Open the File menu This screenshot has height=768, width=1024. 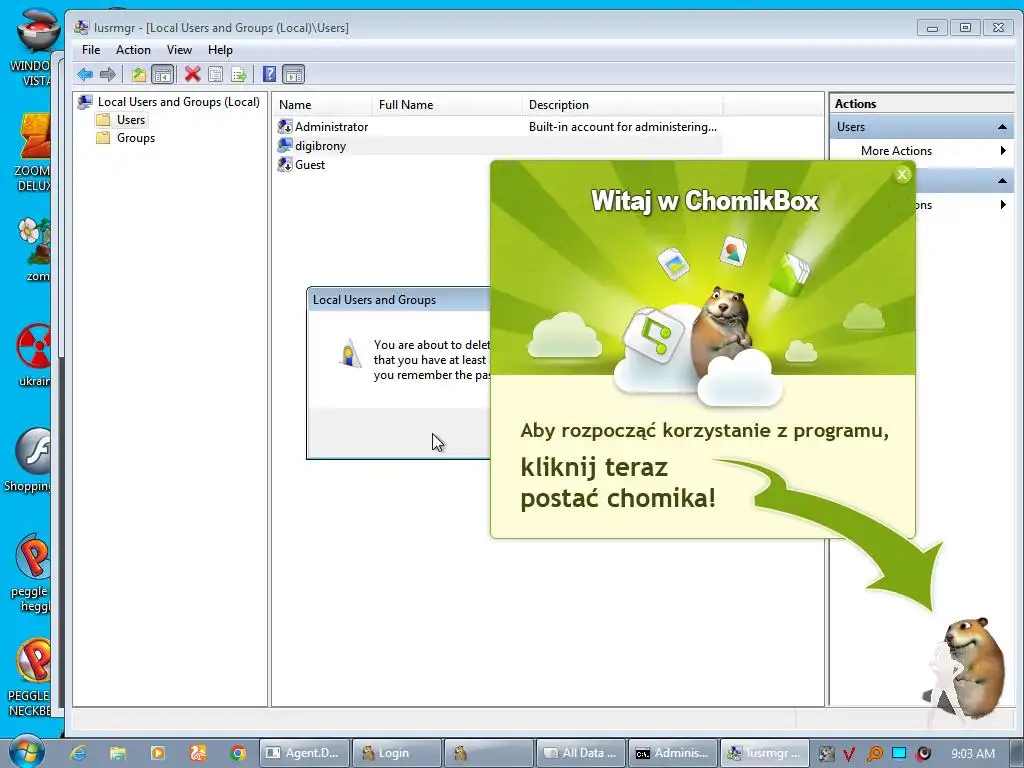pos(91,50)
